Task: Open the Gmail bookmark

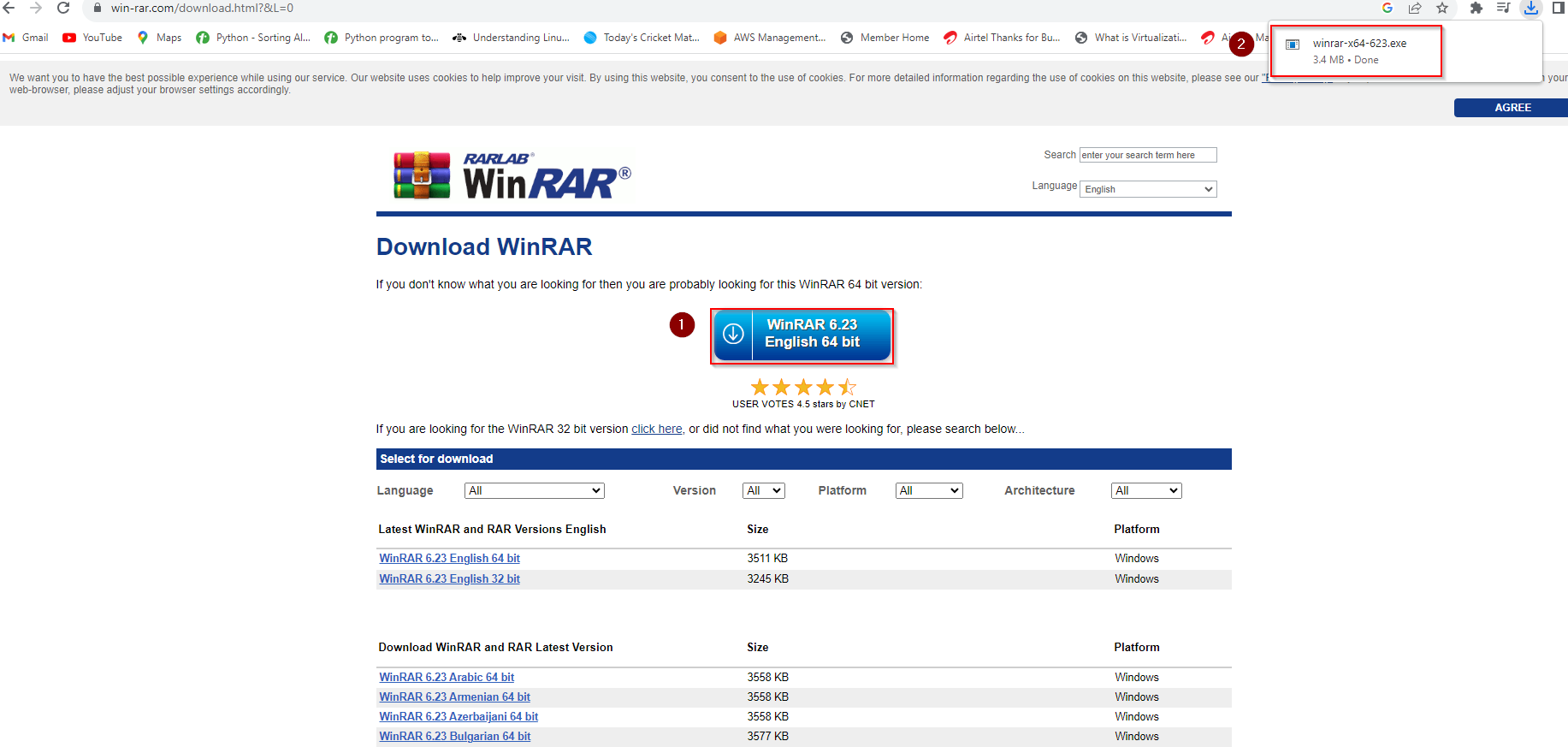Action: [26, 38]
